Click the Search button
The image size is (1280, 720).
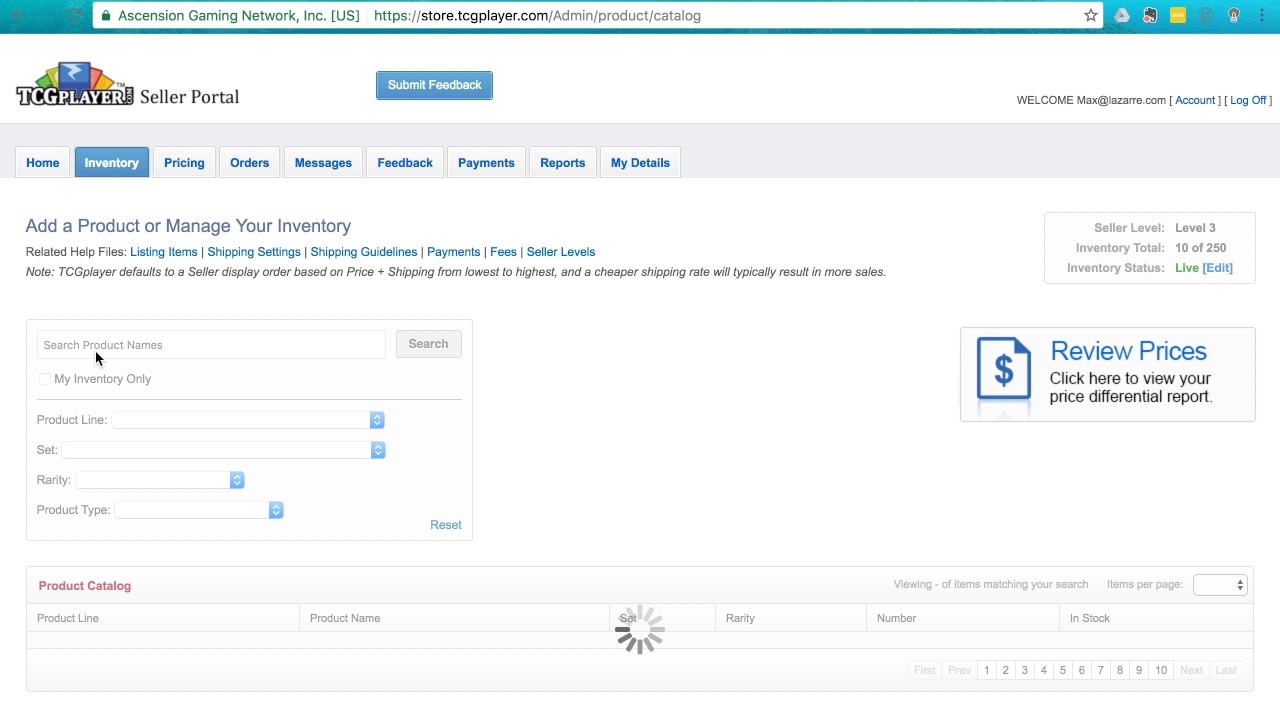pyautogui.click(x=428, y=344)
